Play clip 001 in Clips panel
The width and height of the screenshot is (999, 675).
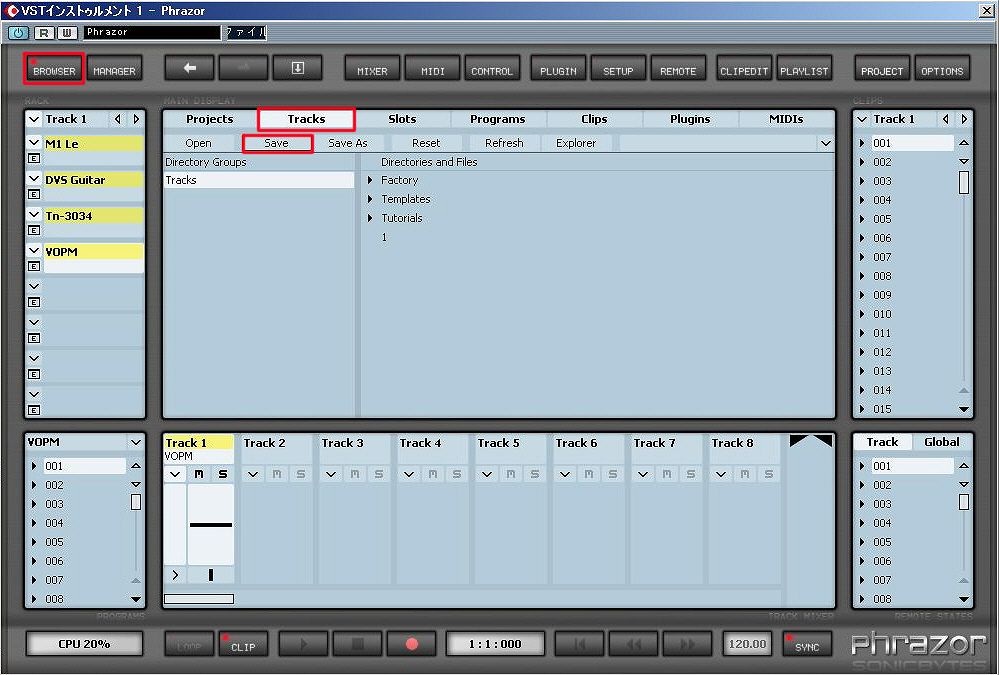863,143
